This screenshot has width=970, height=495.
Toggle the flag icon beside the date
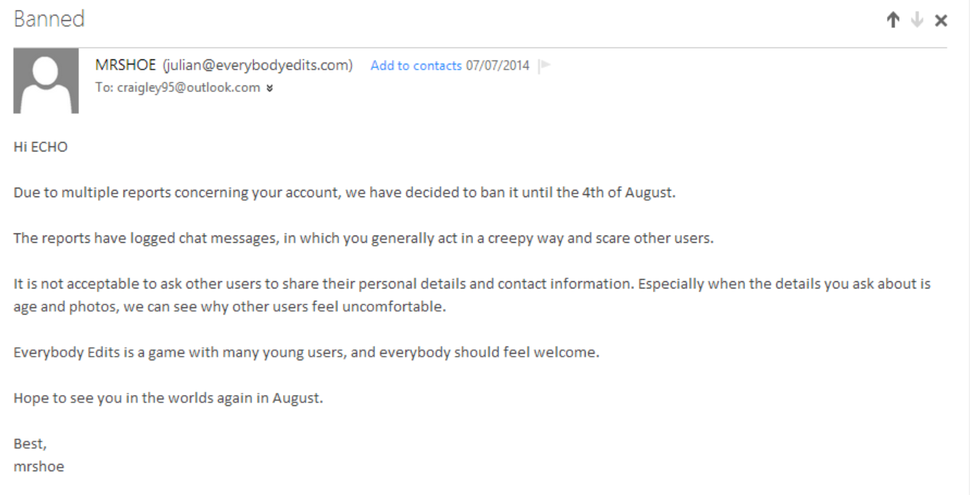tap(544, 65)
